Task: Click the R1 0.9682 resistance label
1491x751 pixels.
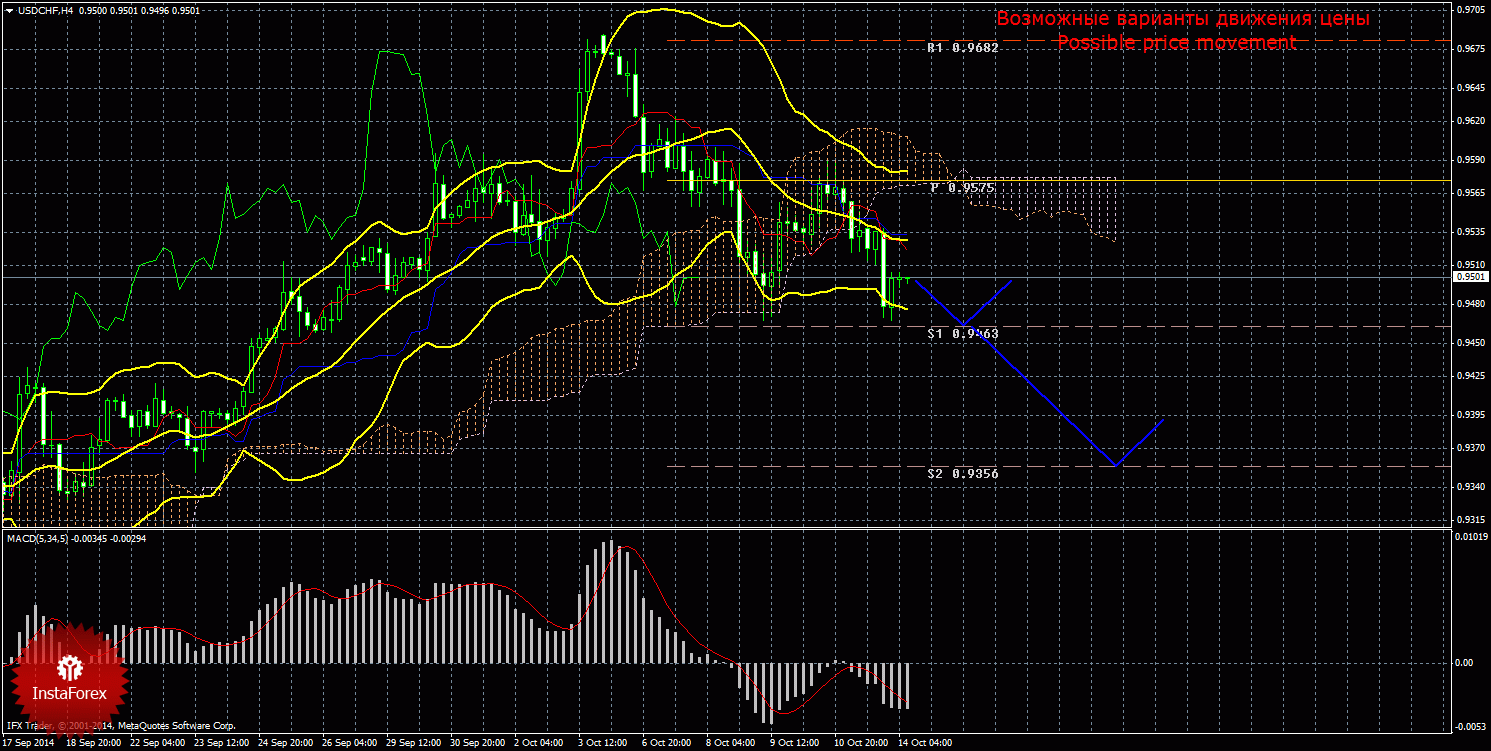Action: click(x=962, y=47)
